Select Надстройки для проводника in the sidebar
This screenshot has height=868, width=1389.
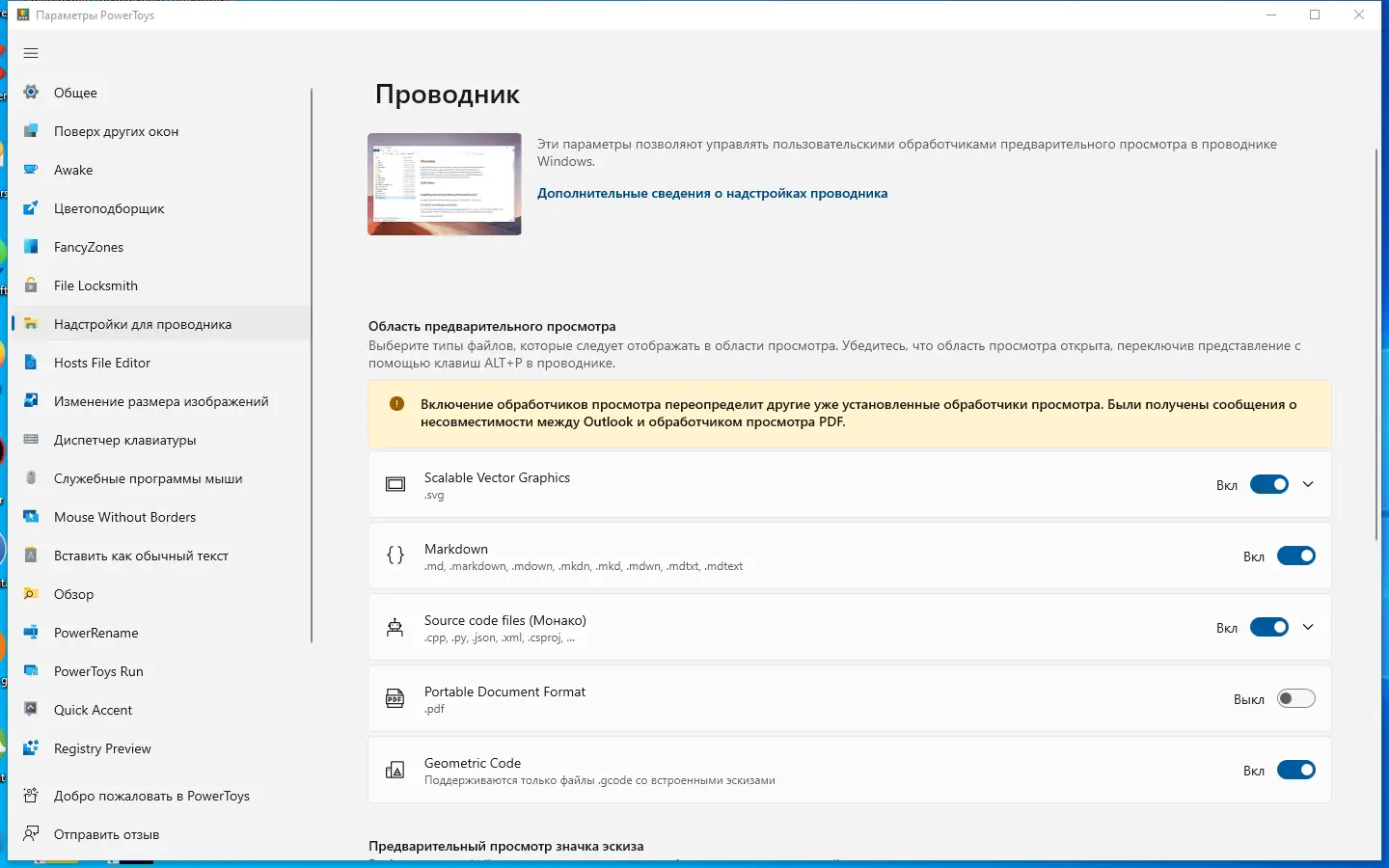click(161, 324)
